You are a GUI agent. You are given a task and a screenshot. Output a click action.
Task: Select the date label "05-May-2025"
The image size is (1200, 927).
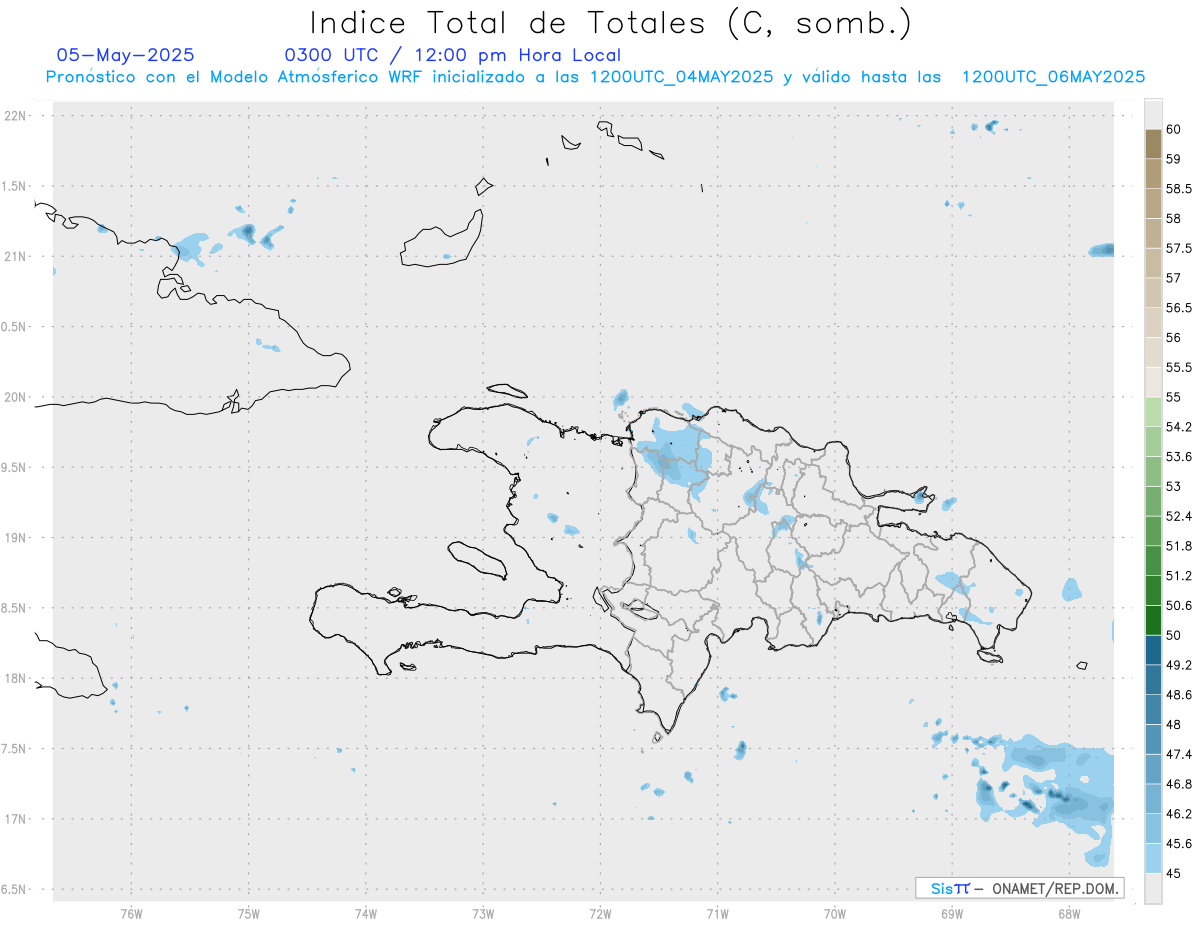126,56
